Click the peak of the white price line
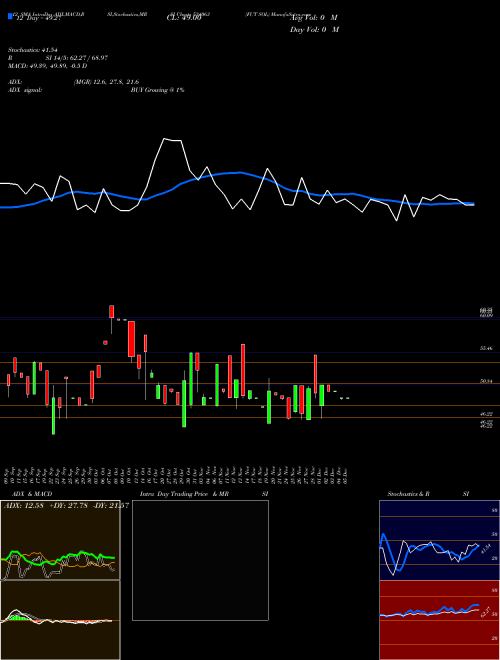 (x=165, y=138)
